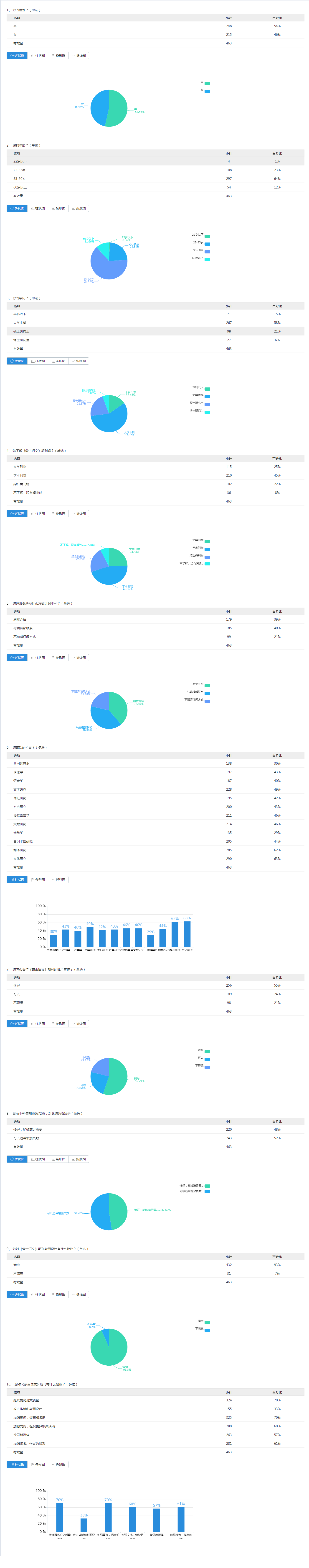This screenshot has width=309, height=1568.
Task: Display question 8 page-count chart as 柱状图
Action: pos(38,1159)
